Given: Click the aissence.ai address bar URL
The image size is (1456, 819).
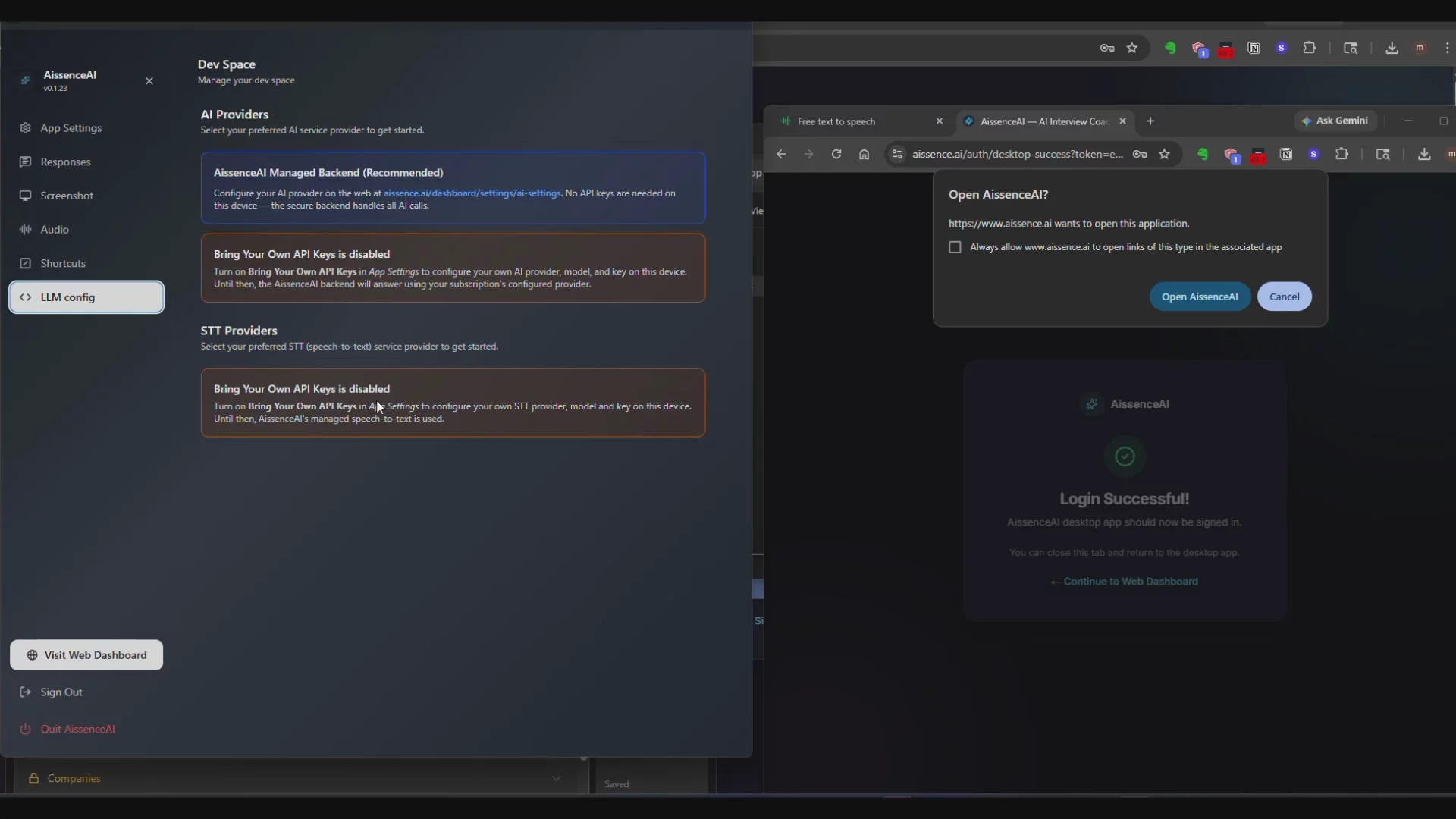Looking at the screenshot, I should pos(1017,155).
